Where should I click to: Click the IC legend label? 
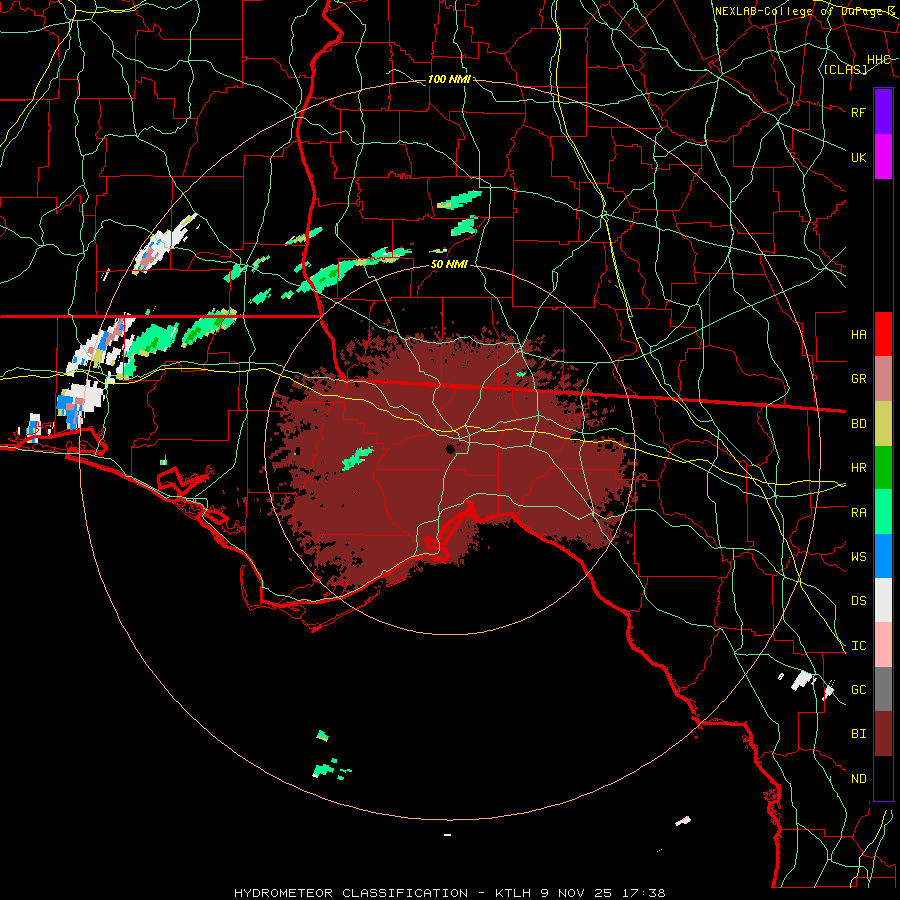[x=858, y=646]
